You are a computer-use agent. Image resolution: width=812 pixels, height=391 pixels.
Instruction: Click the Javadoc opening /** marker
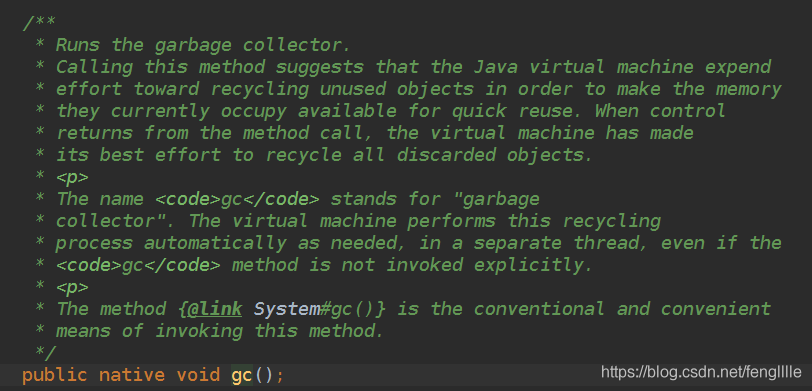click(x=39, y=23)
